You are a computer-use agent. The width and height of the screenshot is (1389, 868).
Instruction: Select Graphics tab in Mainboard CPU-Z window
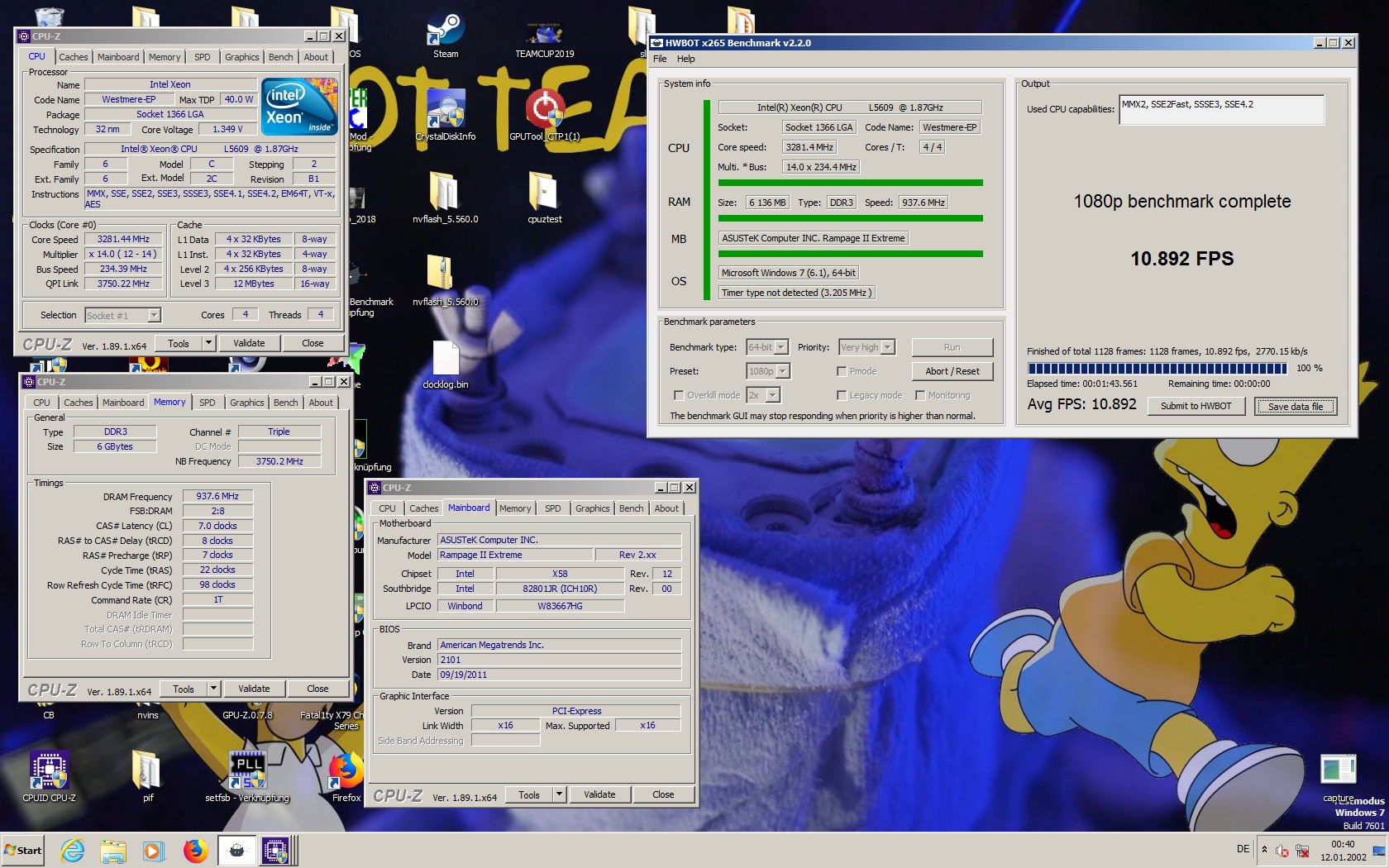pos(593,508)
